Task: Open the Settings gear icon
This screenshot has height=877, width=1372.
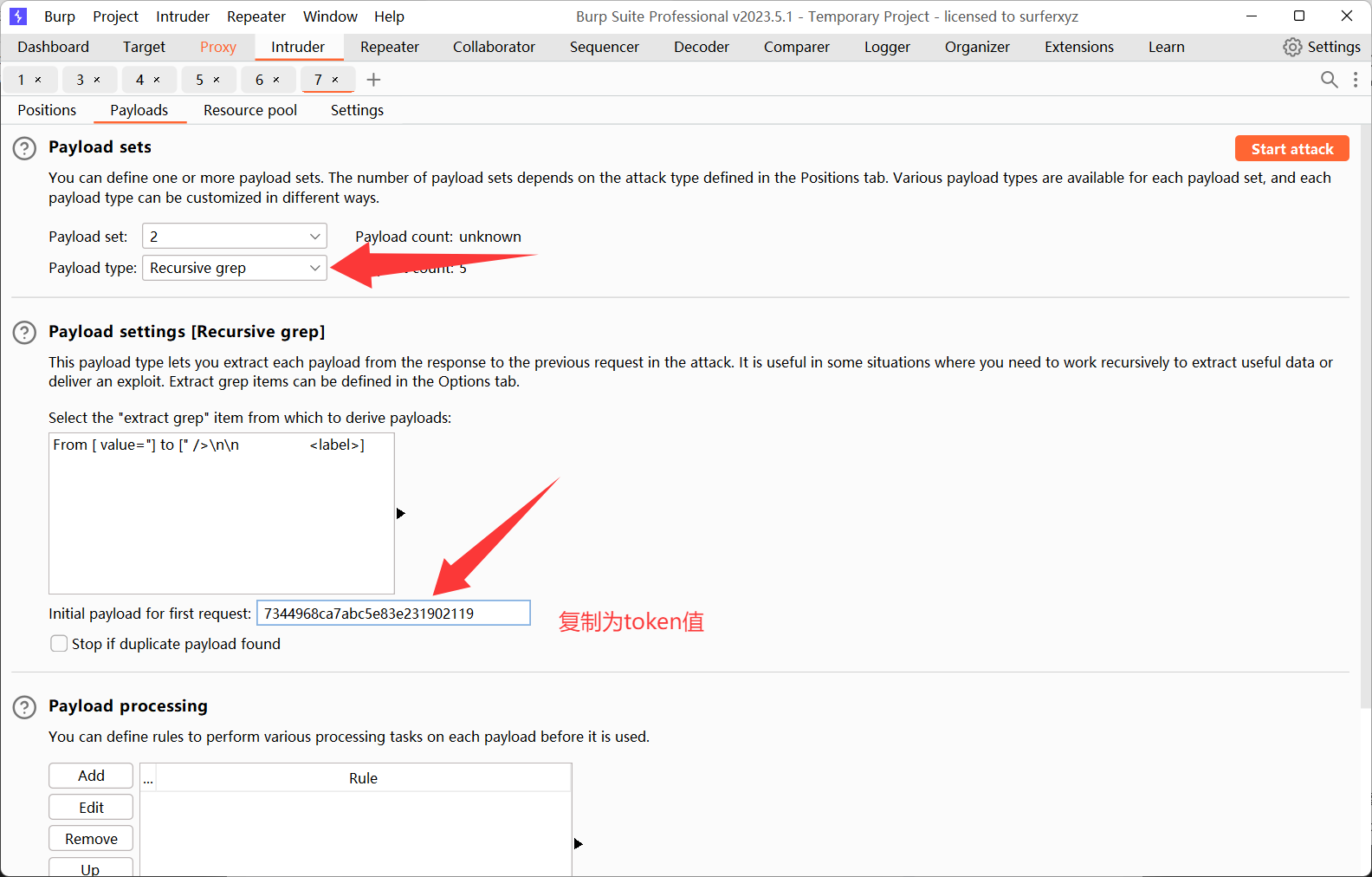Action: pyautogui.click(x=1292, y=47)
